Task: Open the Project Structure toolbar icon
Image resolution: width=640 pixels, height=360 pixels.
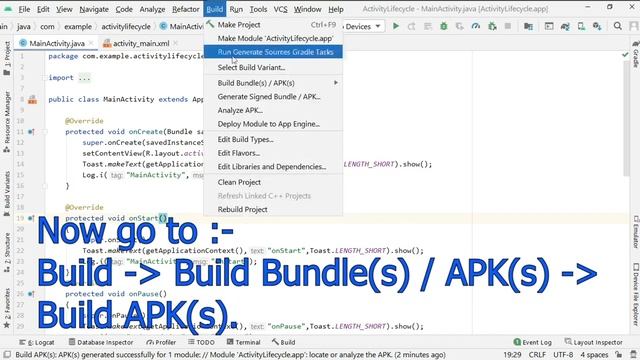Action: [x=528, y=26]
